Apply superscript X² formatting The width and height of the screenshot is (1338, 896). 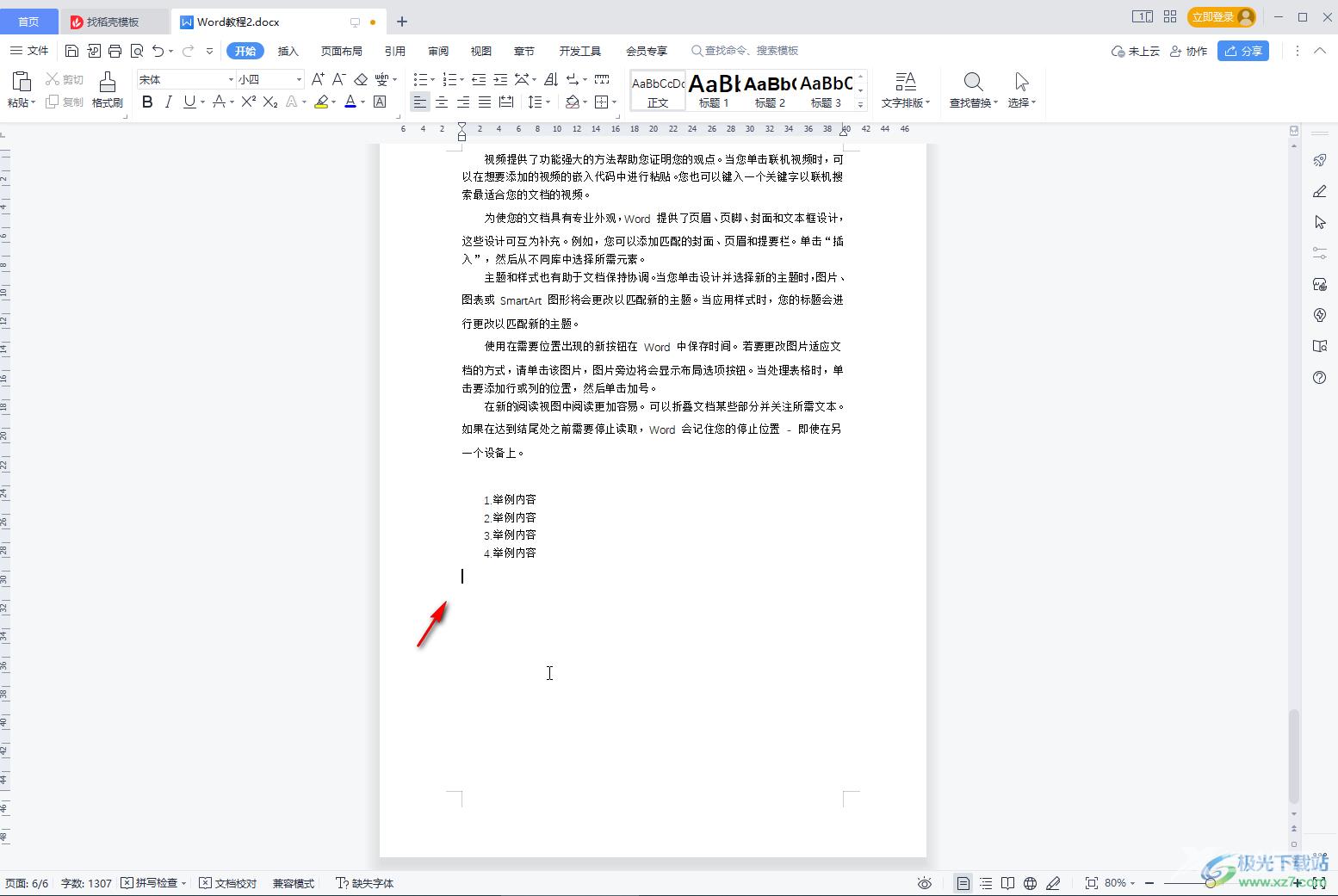click(248, 102)
